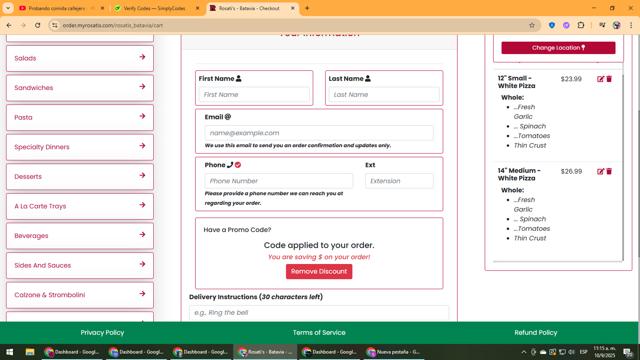Open the Privacy Policy link

(102, 333)
